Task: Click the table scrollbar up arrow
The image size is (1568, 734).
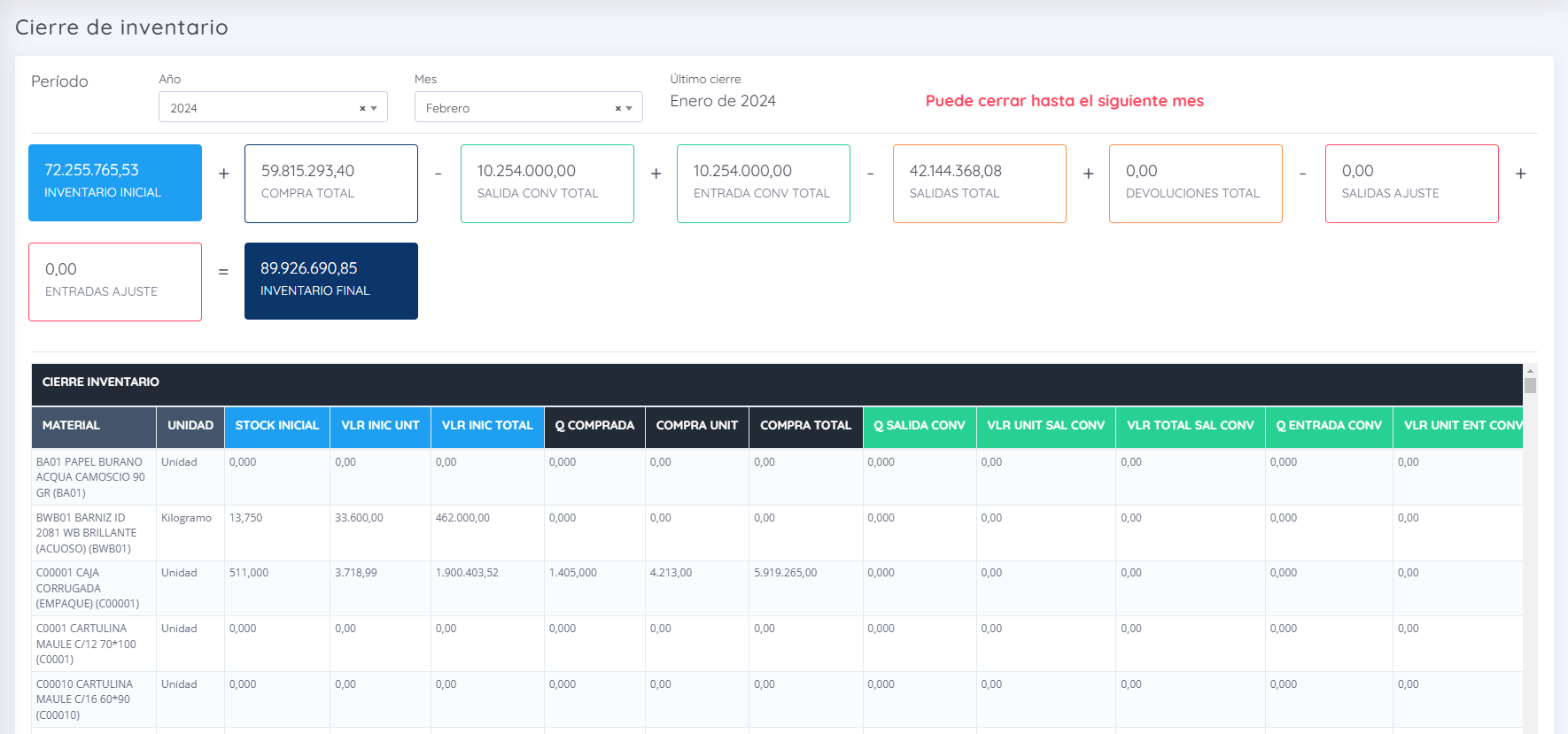Action: 1530,370
